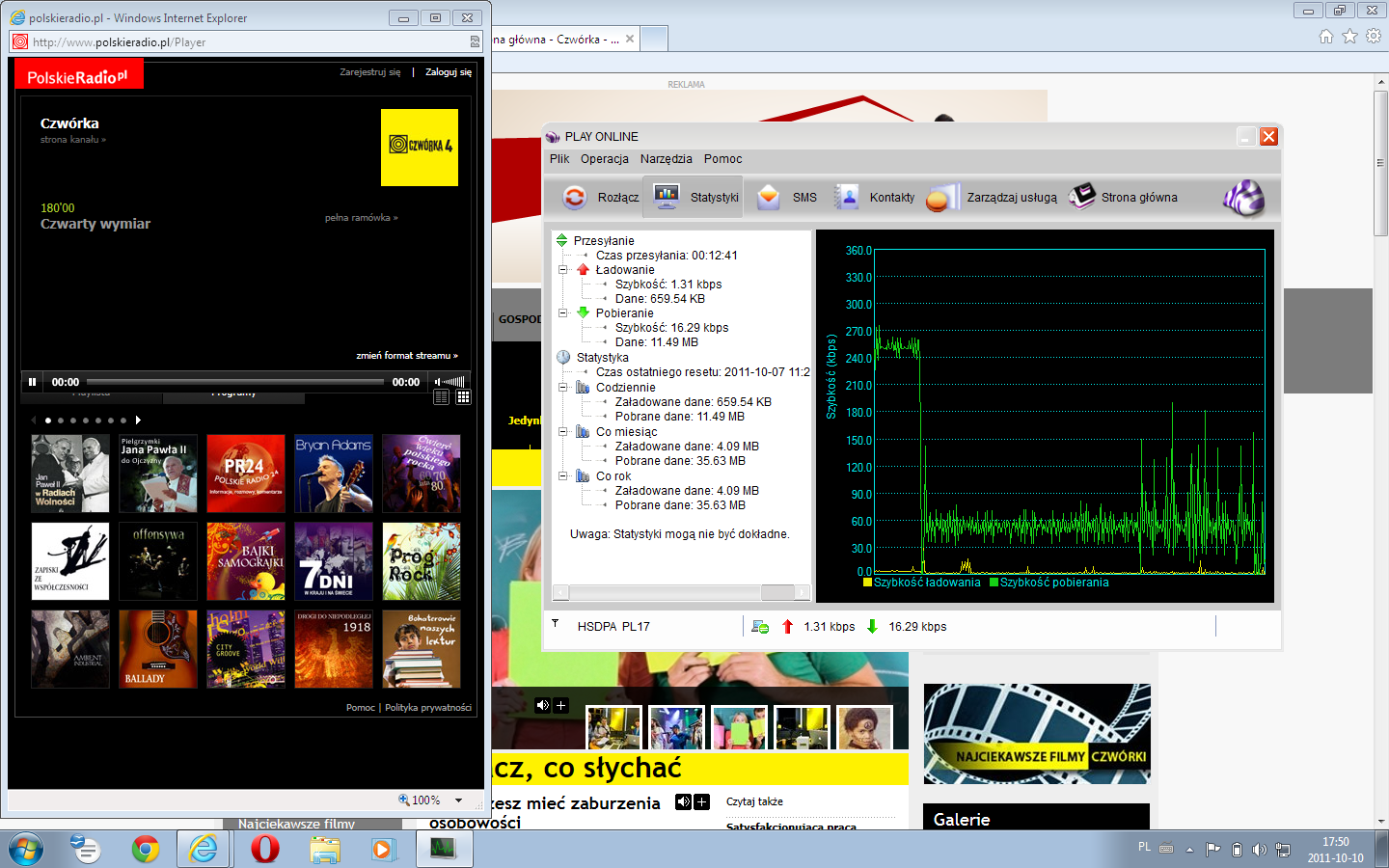The height and width of the screenshot is (868, 1389).
Task: Pause the Polskie Radio stream
Action: (x=33, y=382)
